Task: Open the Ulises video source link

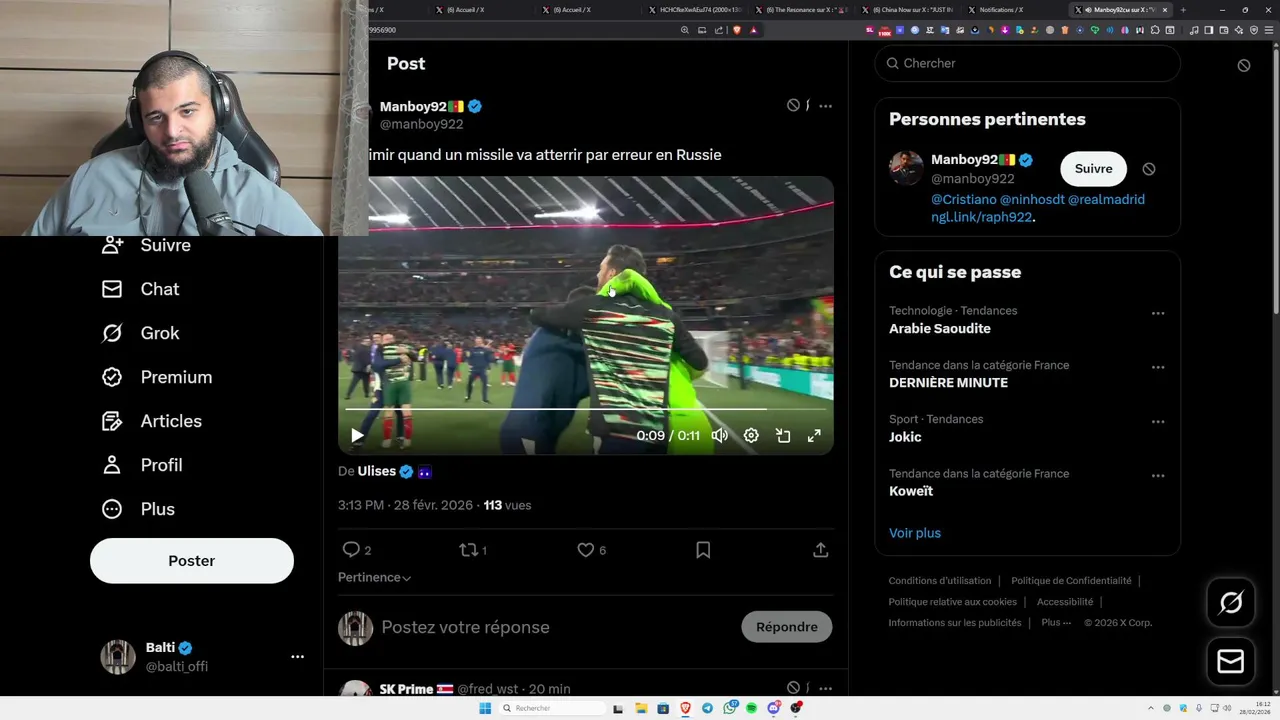Action: [377, 471]
